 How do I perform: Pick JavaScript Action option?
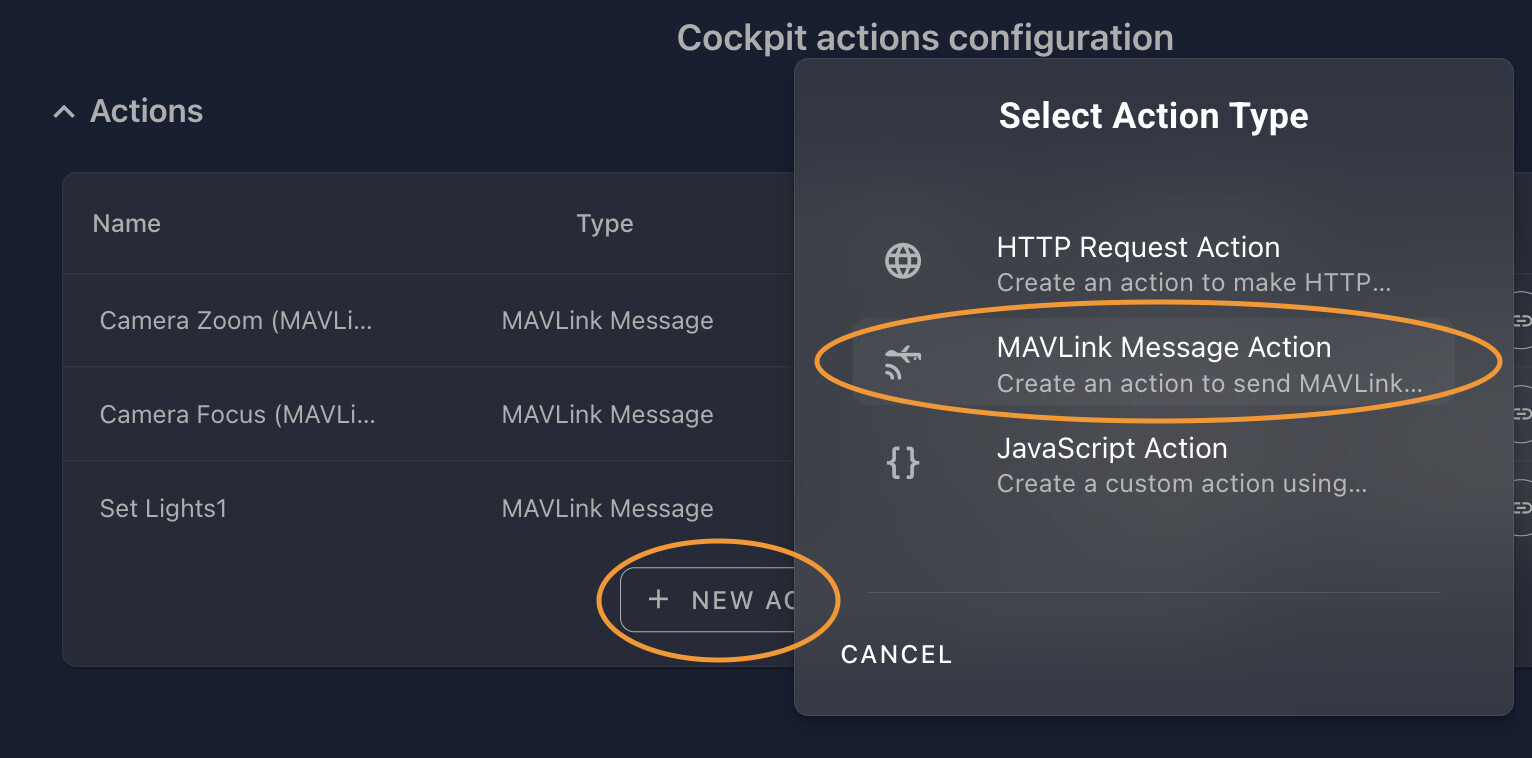coord(1153,464)
